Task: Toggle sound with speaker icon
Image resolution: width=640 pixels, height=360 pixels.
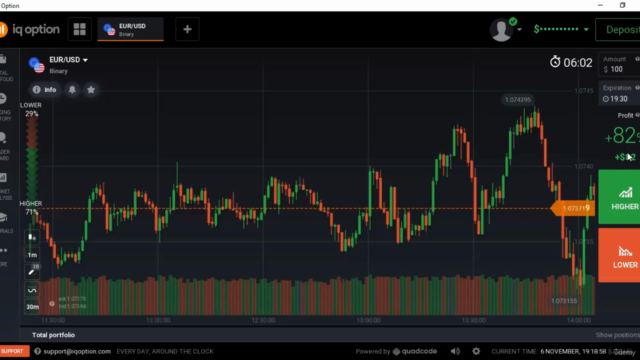Action: [456, 351]
